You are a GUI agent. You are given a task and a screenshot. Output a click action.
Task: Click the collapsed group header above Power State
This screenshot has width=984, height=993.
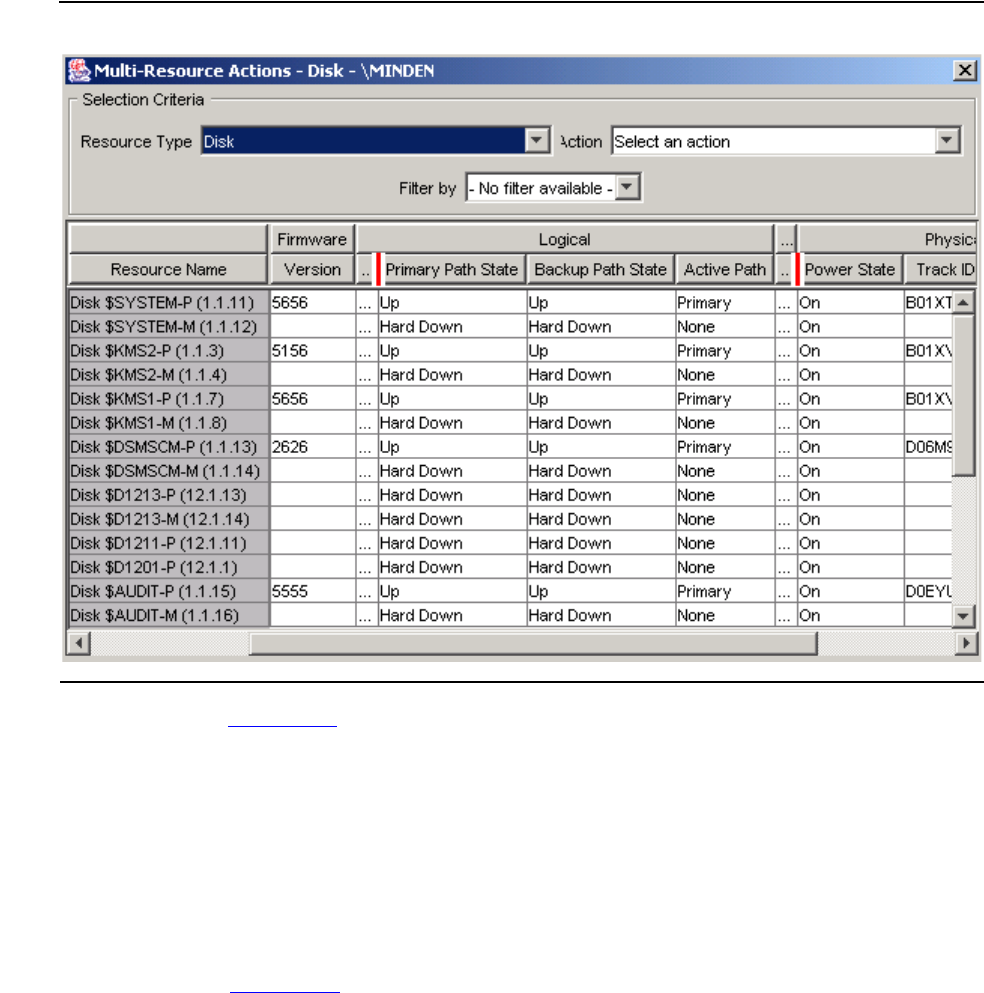tap(786, 239)
